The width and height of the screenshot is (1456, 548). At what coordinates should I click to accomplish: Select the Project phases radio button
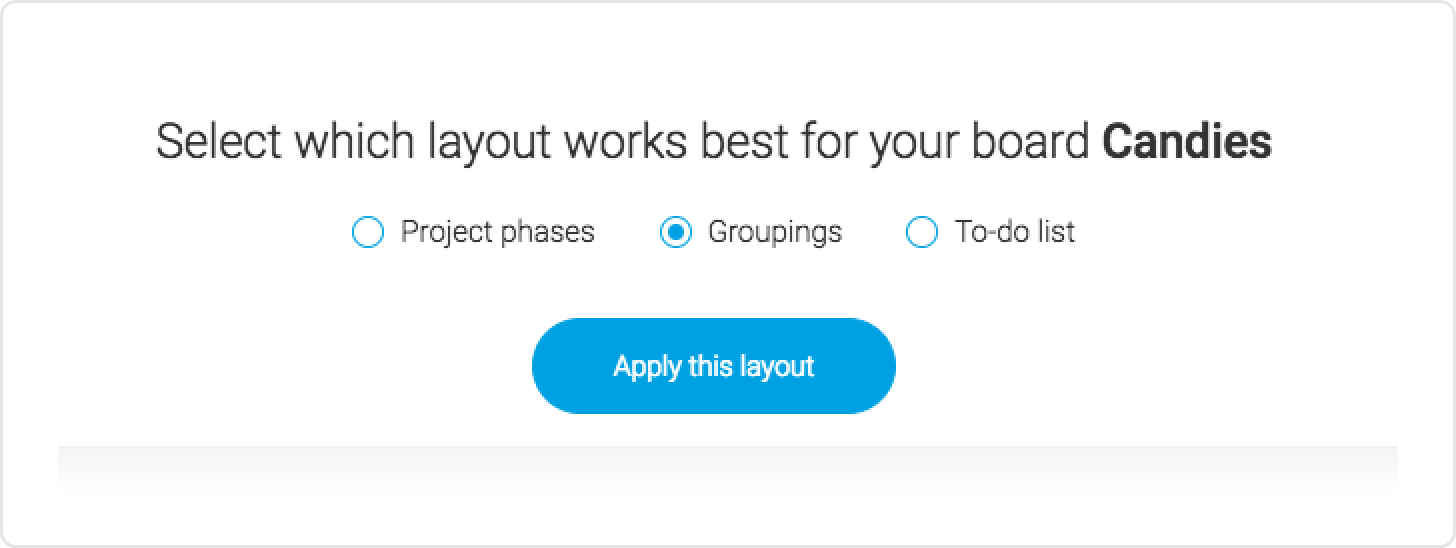[x=368, y=233]
